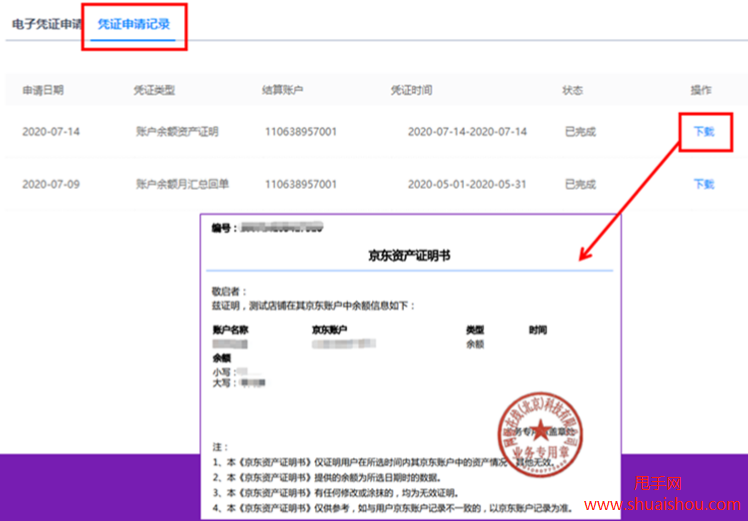Click the 申请日期 column header

43,90
